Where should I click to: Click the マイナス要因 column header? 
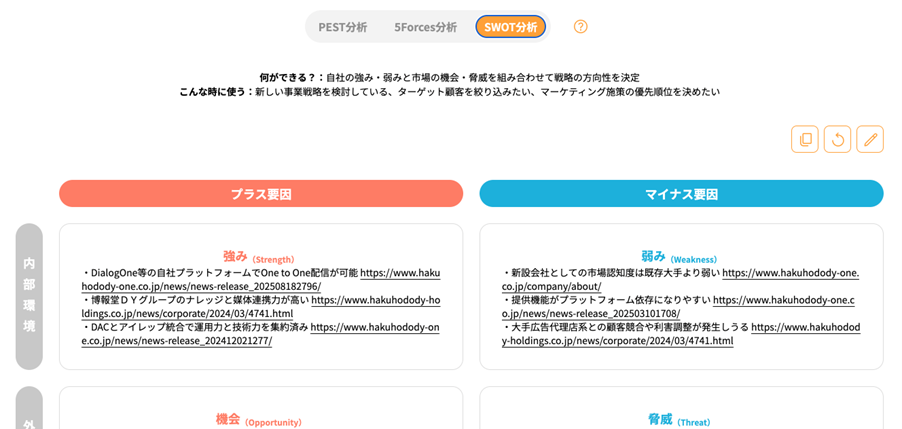[681, 194]
